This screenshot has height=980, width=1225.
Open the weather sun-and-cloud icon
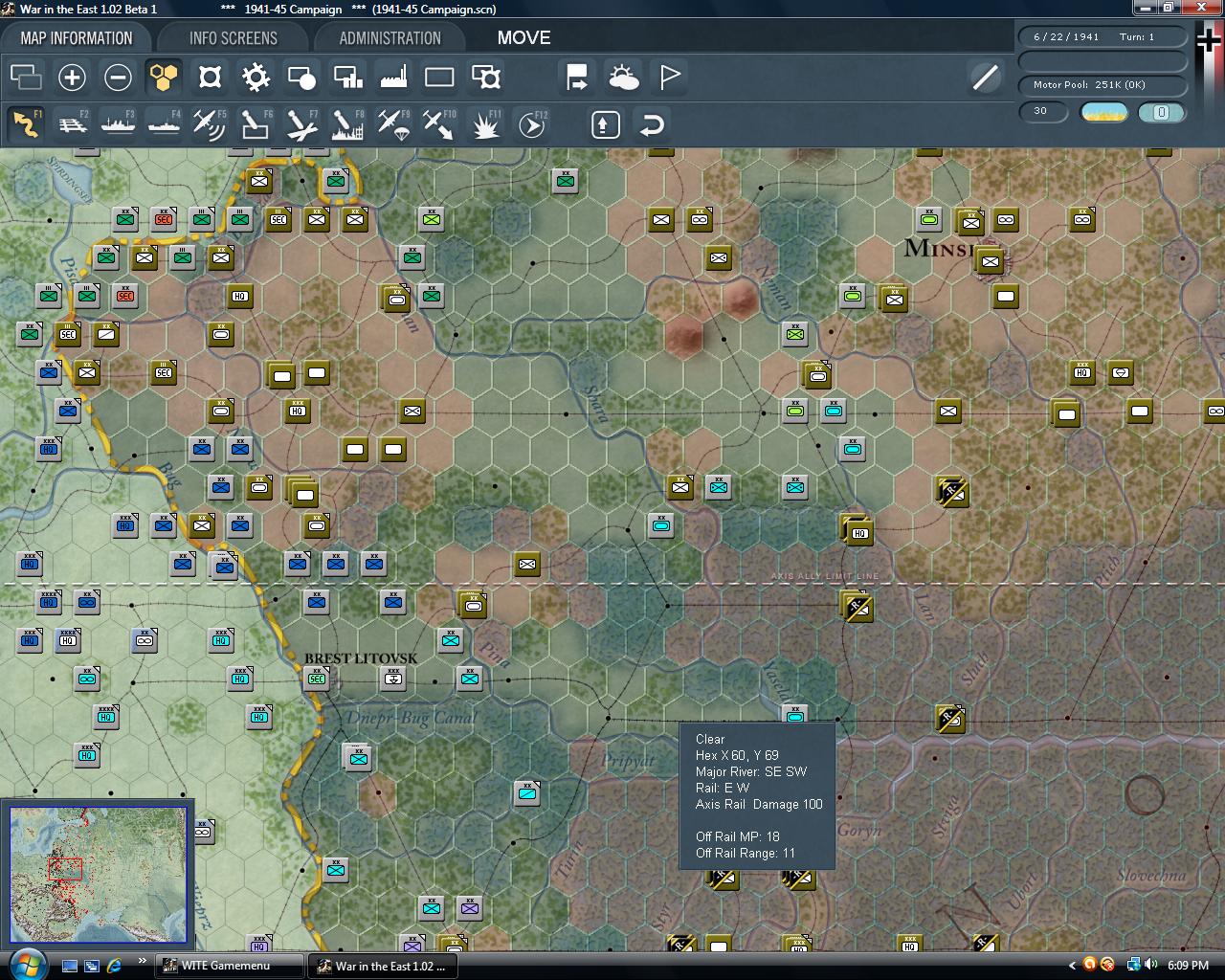[623, 77]
